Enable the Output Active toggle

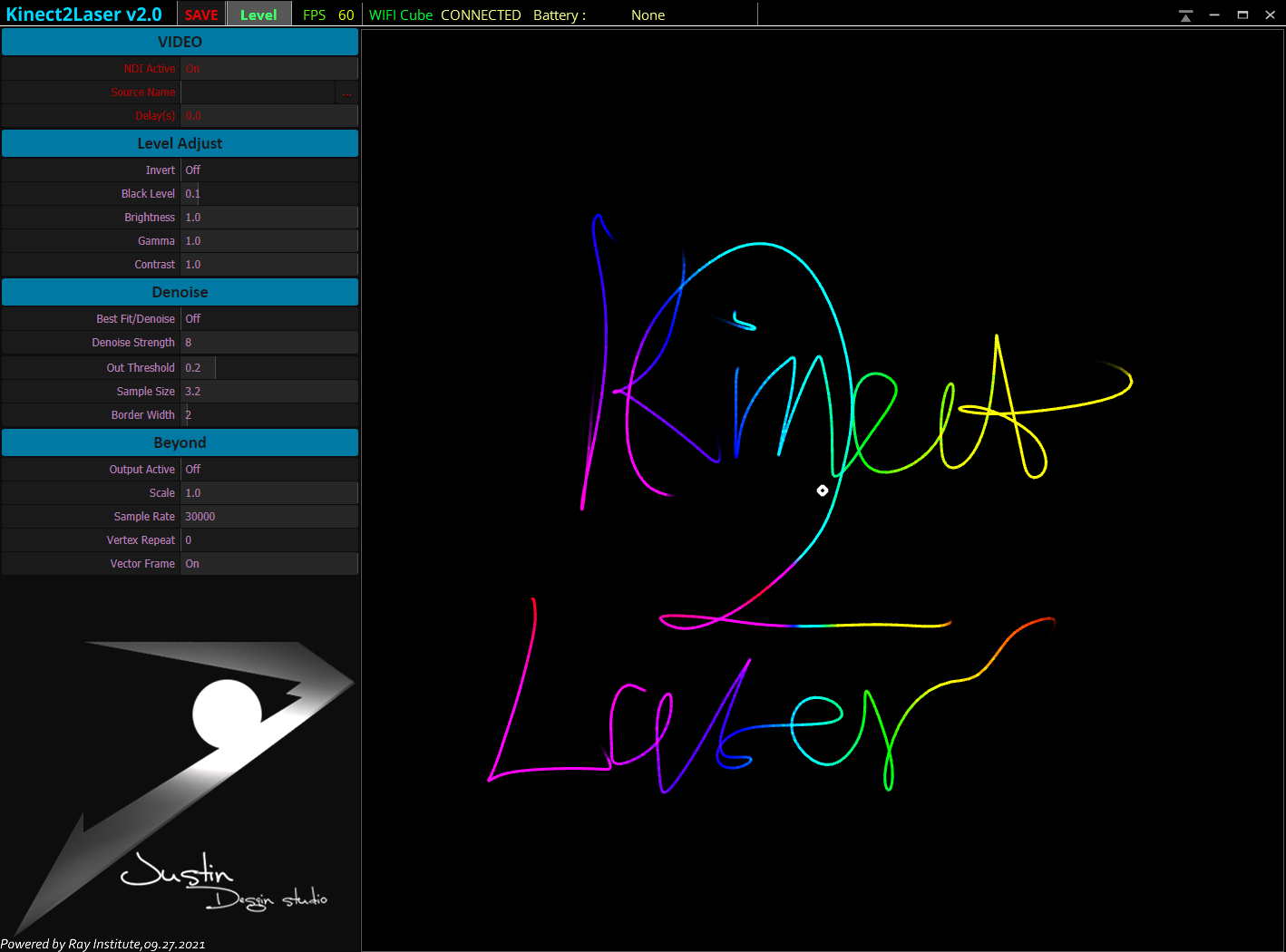tap(269, 470)
